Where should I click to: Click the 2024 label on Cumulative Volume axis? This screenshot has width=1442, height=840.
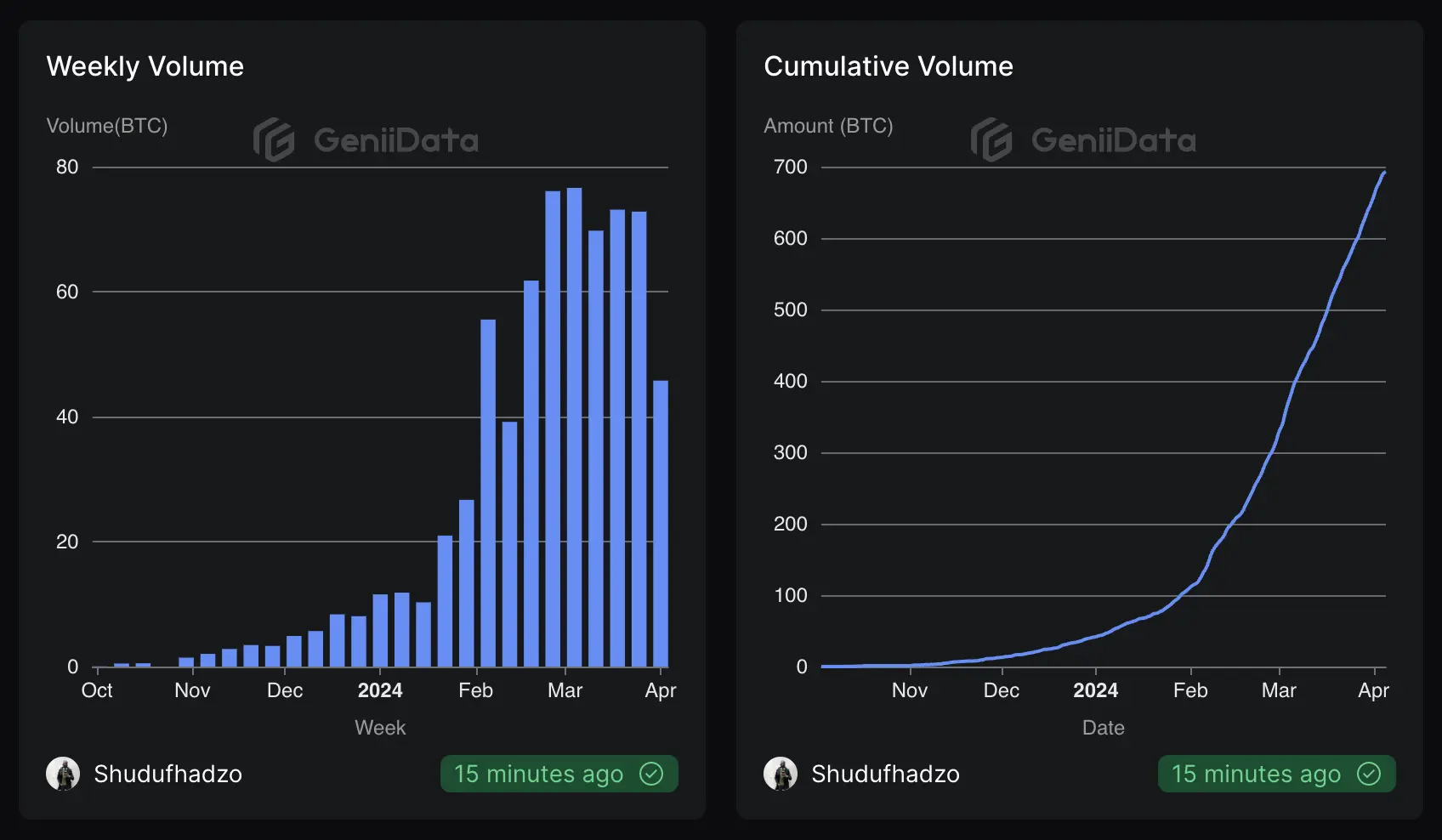point(1095,690)
